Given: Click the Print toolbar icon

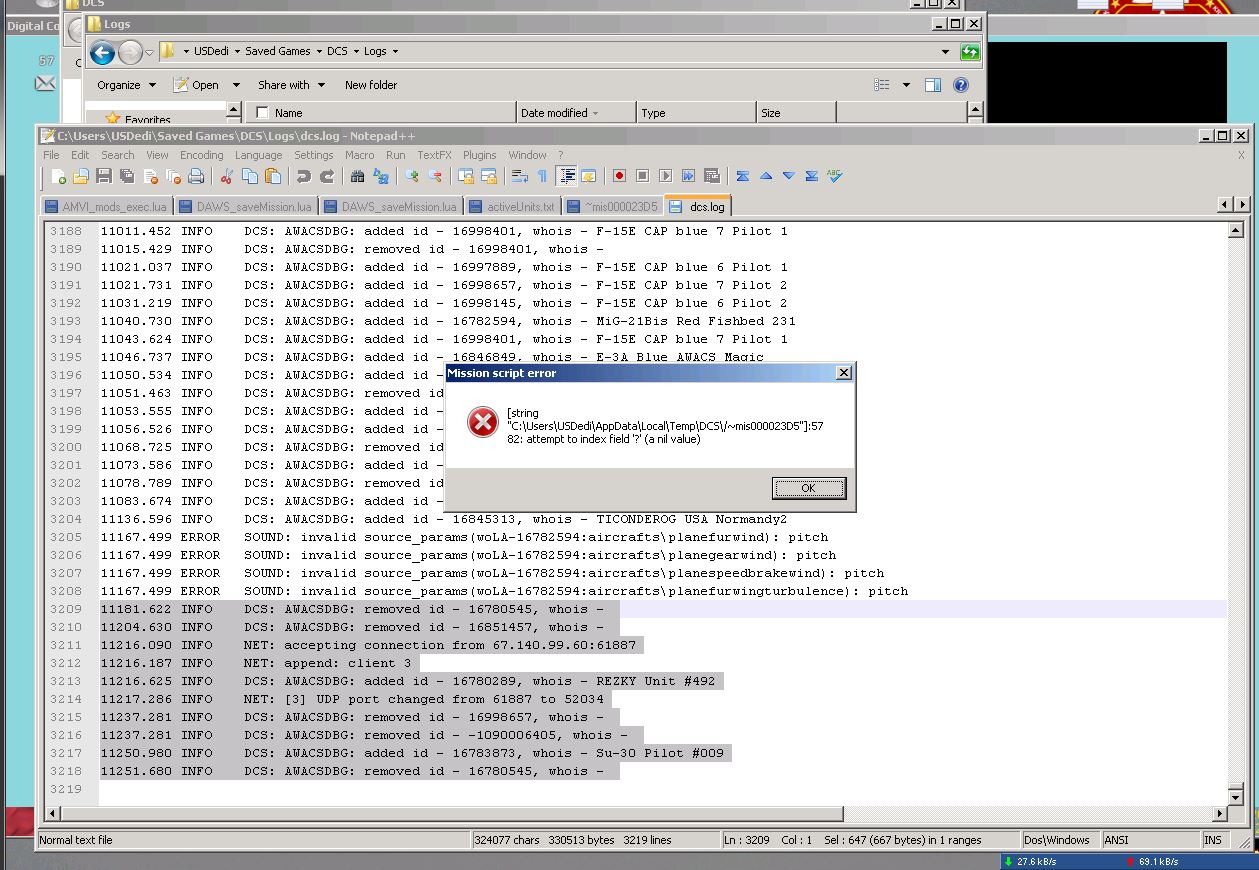Looking at the screenshot, I should [196, 176].
